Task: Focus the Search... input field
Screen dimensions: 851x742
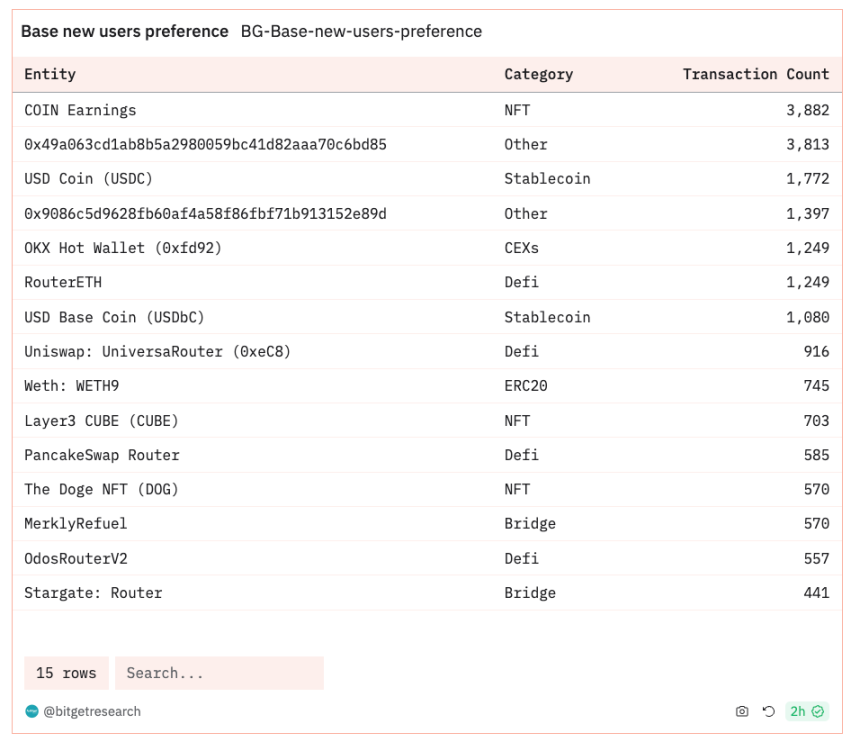Action: point(219,673)
